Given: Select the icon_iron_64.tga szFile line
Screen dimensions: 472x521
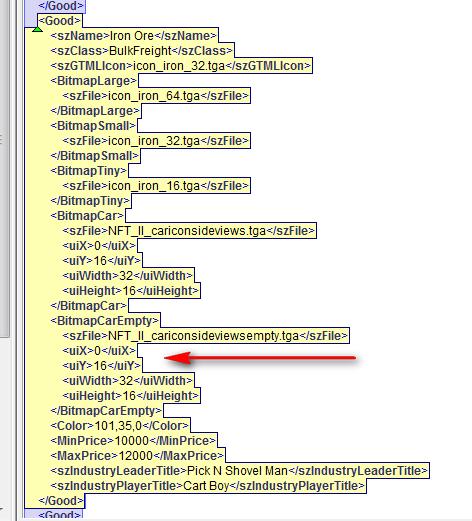Looking at the screenshot, I should (156, 96).
